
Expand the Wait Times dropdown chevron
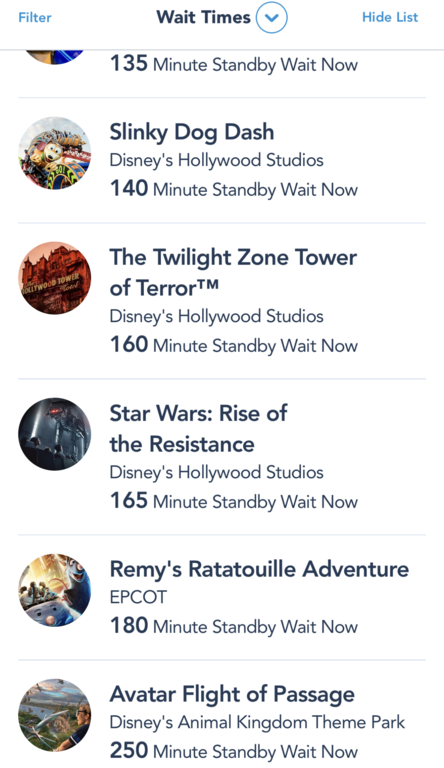pyautogui.click(x=271, y=18)
